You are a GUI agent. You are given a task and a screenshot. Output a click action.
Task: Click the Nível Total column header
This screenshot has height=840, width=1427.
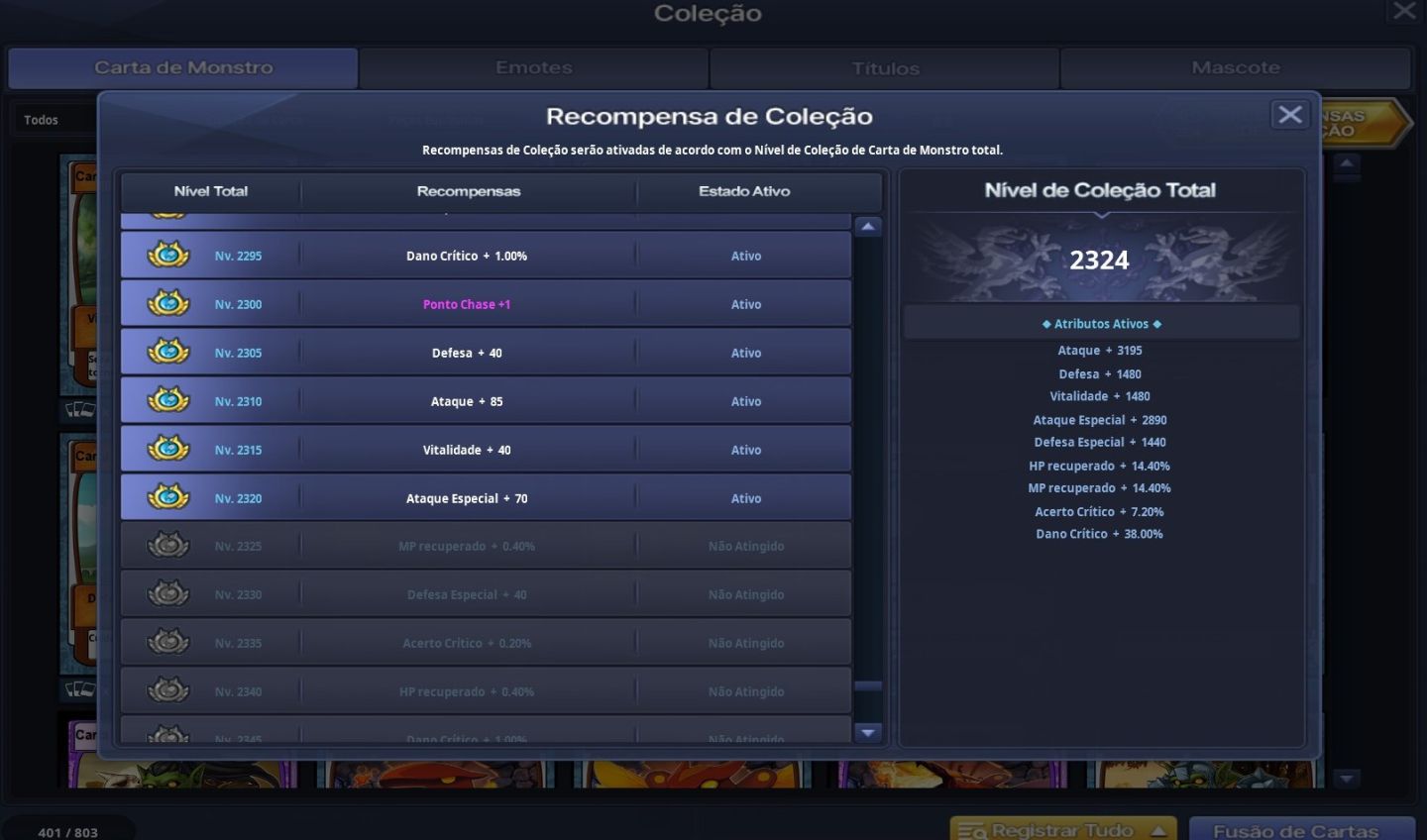click(x=211, y=191)
